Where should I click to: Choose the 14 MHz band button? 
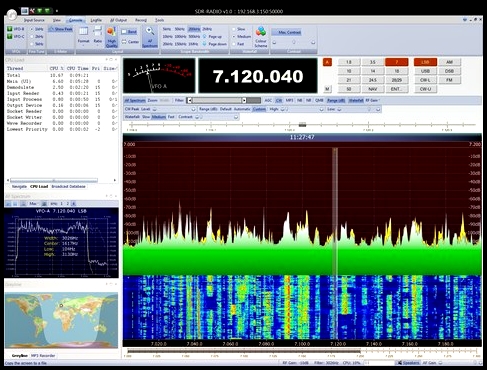pos(373,71)
